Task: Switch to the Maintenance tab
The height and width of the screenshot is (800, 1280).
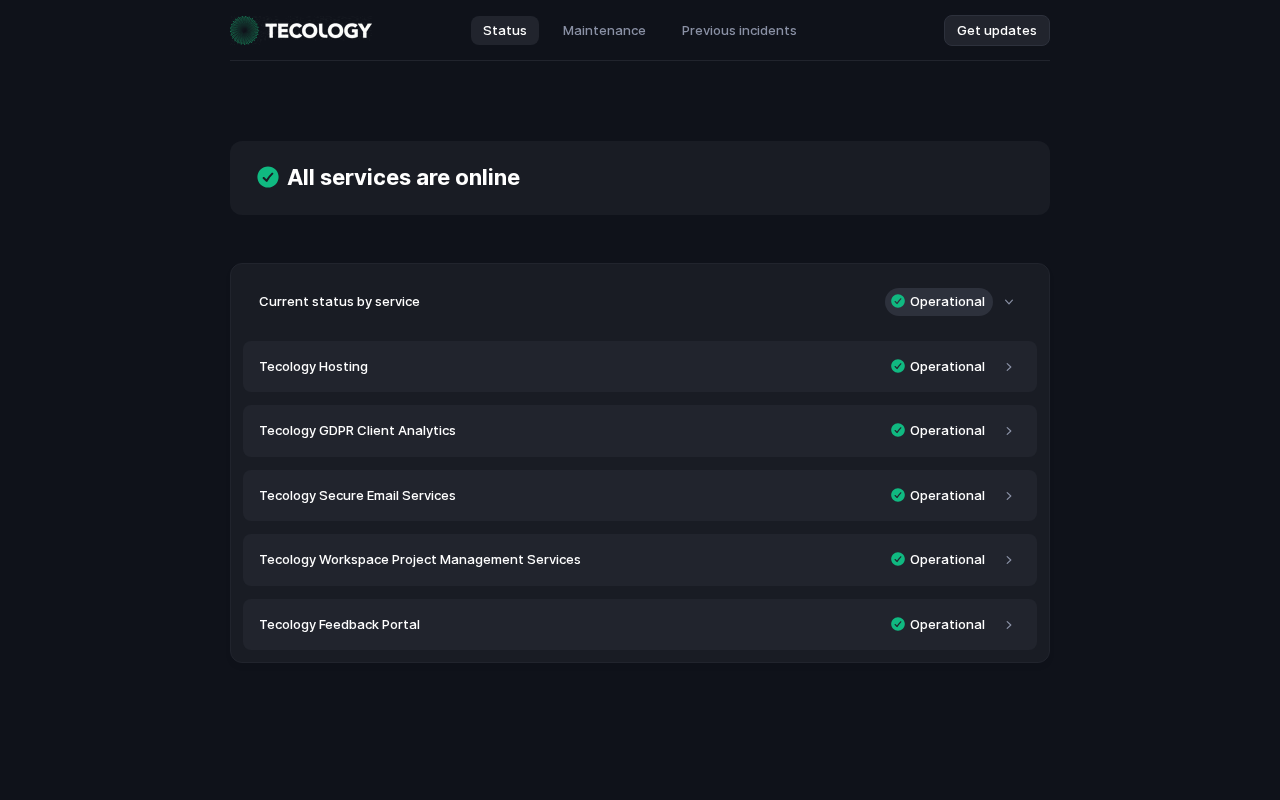Action: click(604, 30)
